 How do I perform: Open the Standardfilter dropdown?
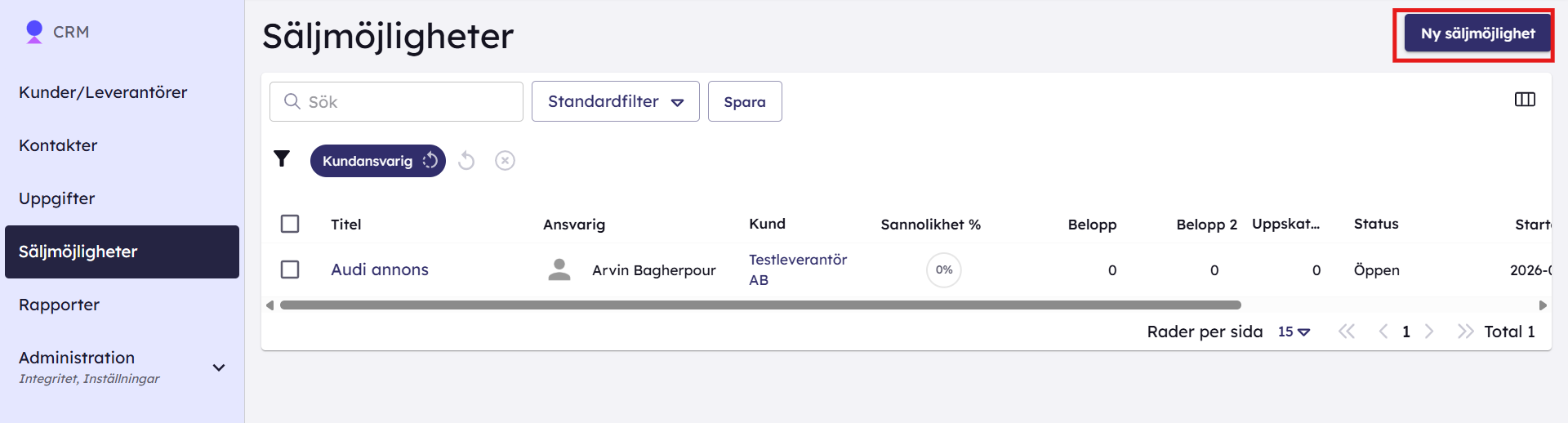pos(616,101)
